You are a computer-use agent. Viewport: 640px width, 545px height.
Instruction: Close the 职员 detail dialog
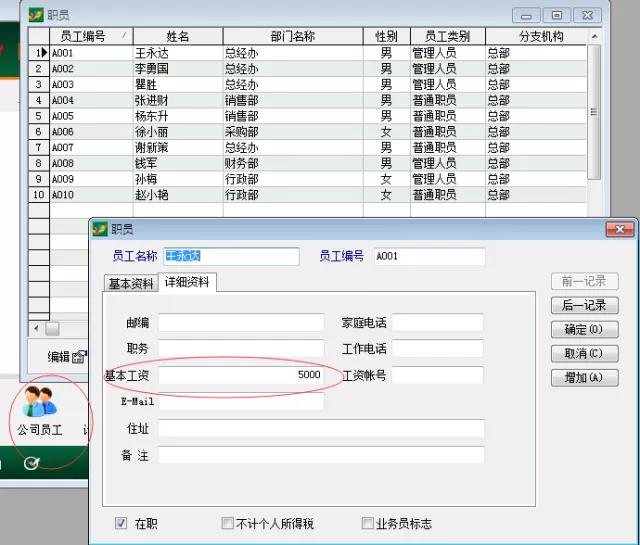coord(620,229)
